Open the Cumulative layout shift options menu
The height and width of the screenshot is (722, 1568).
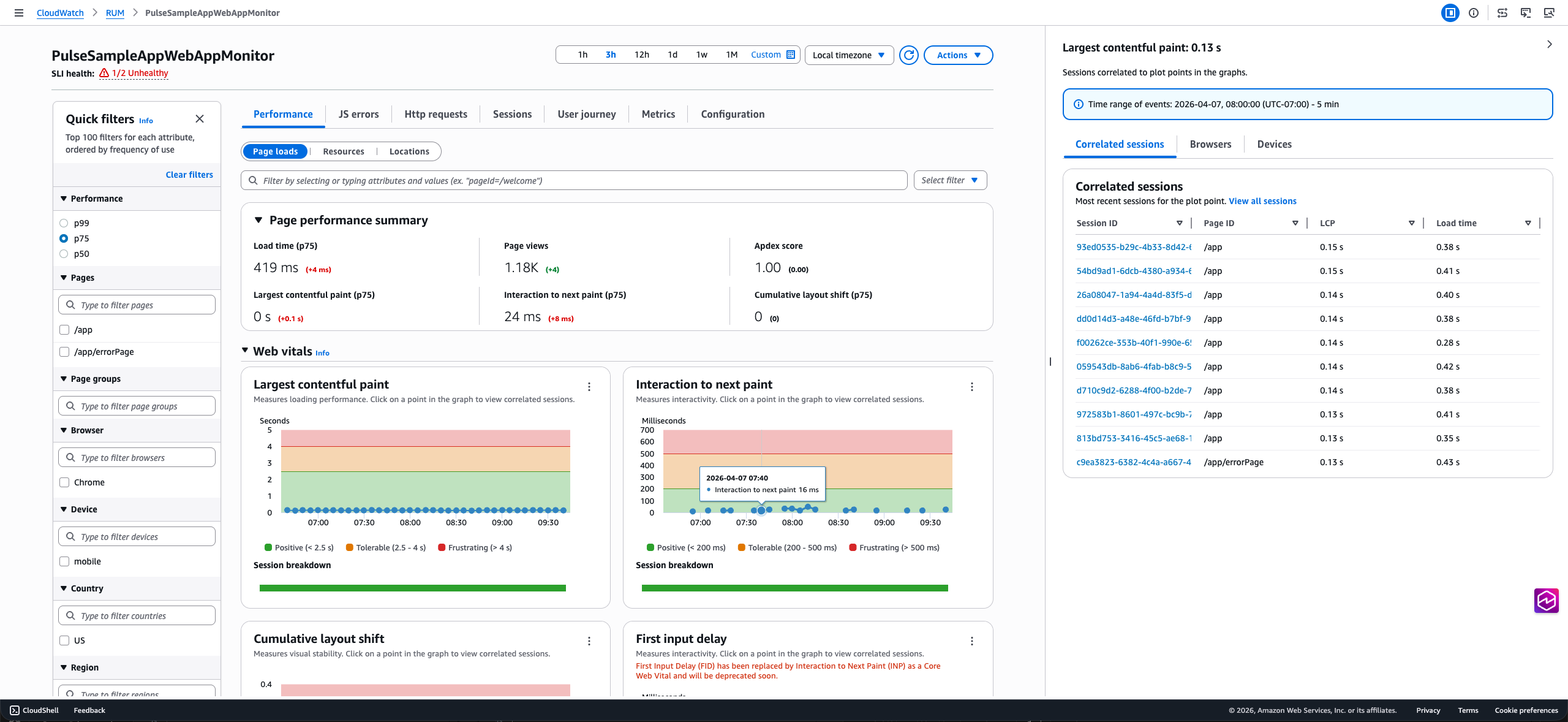pyautogui.click(x=589, y=641)
